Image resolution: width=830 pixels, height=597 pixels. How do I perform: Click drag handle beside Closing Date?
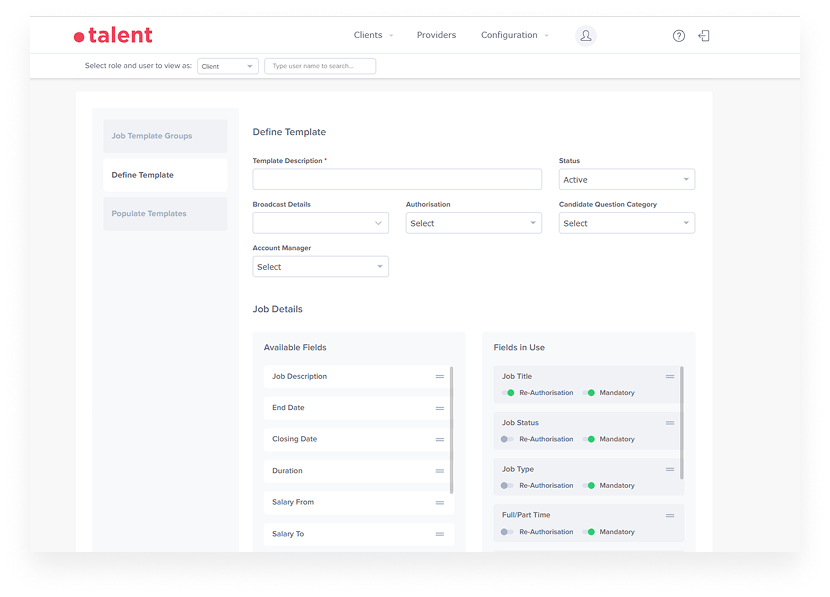click(x=440, y=439)
